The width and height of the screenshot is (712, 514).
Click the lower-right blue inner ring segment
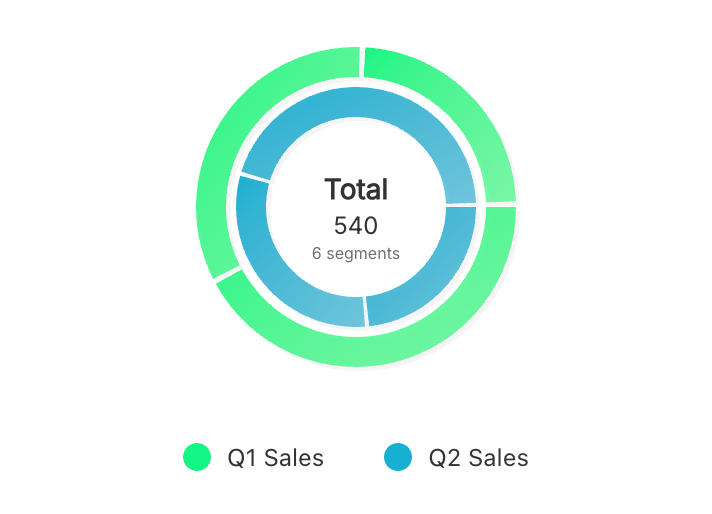[x=432, y=282]
